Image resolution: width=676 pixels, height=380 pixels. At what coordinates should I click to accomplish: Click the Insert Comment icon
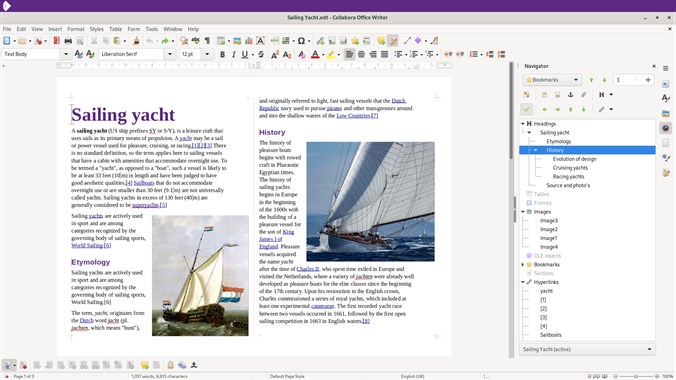point(381,41)
